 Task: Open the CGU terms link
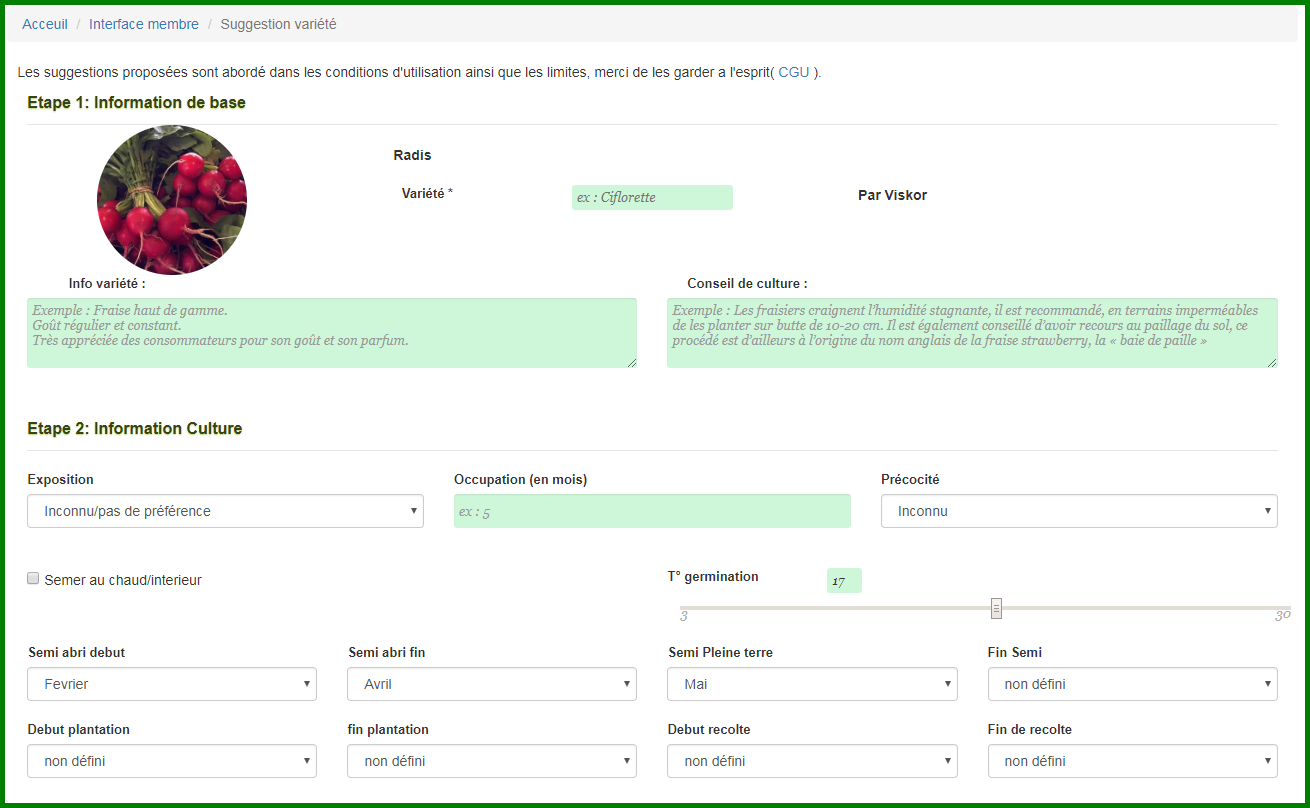click(x=794, y=72)
